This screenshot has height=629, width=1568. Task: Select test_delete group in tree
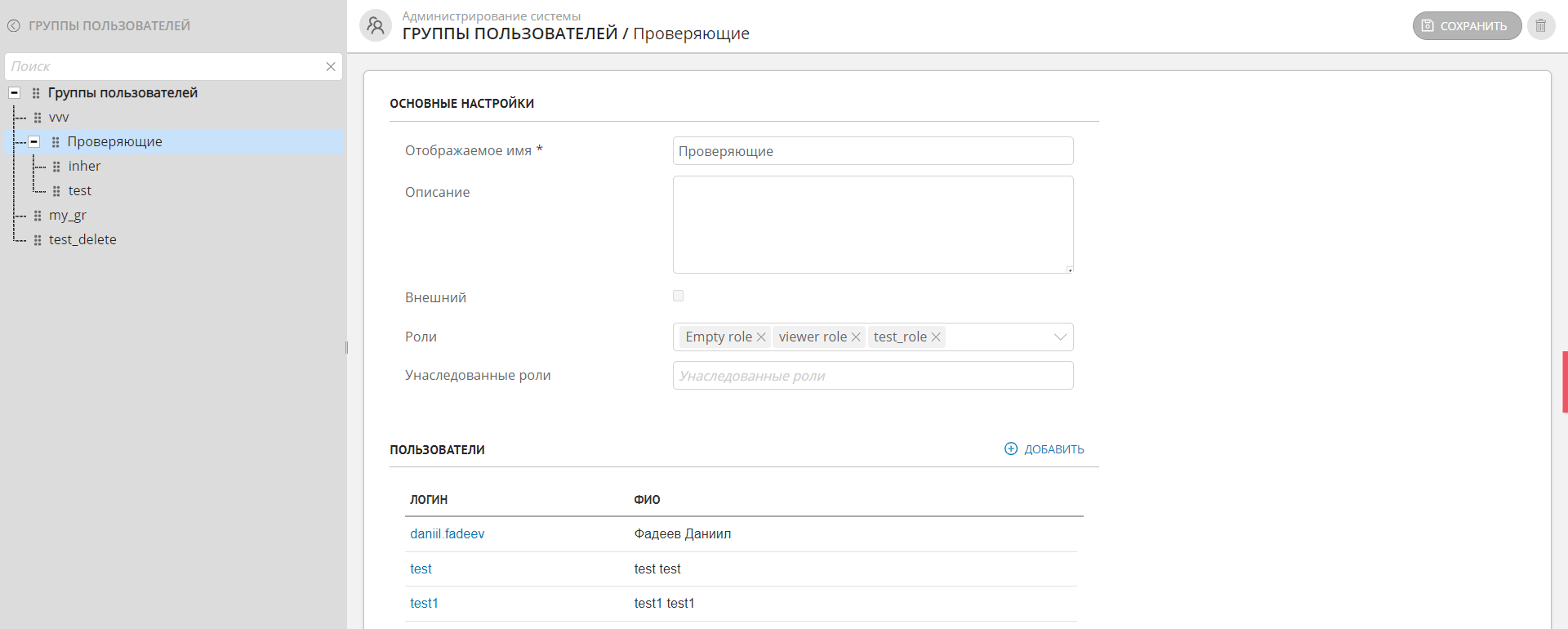click(x=82, y=240)
